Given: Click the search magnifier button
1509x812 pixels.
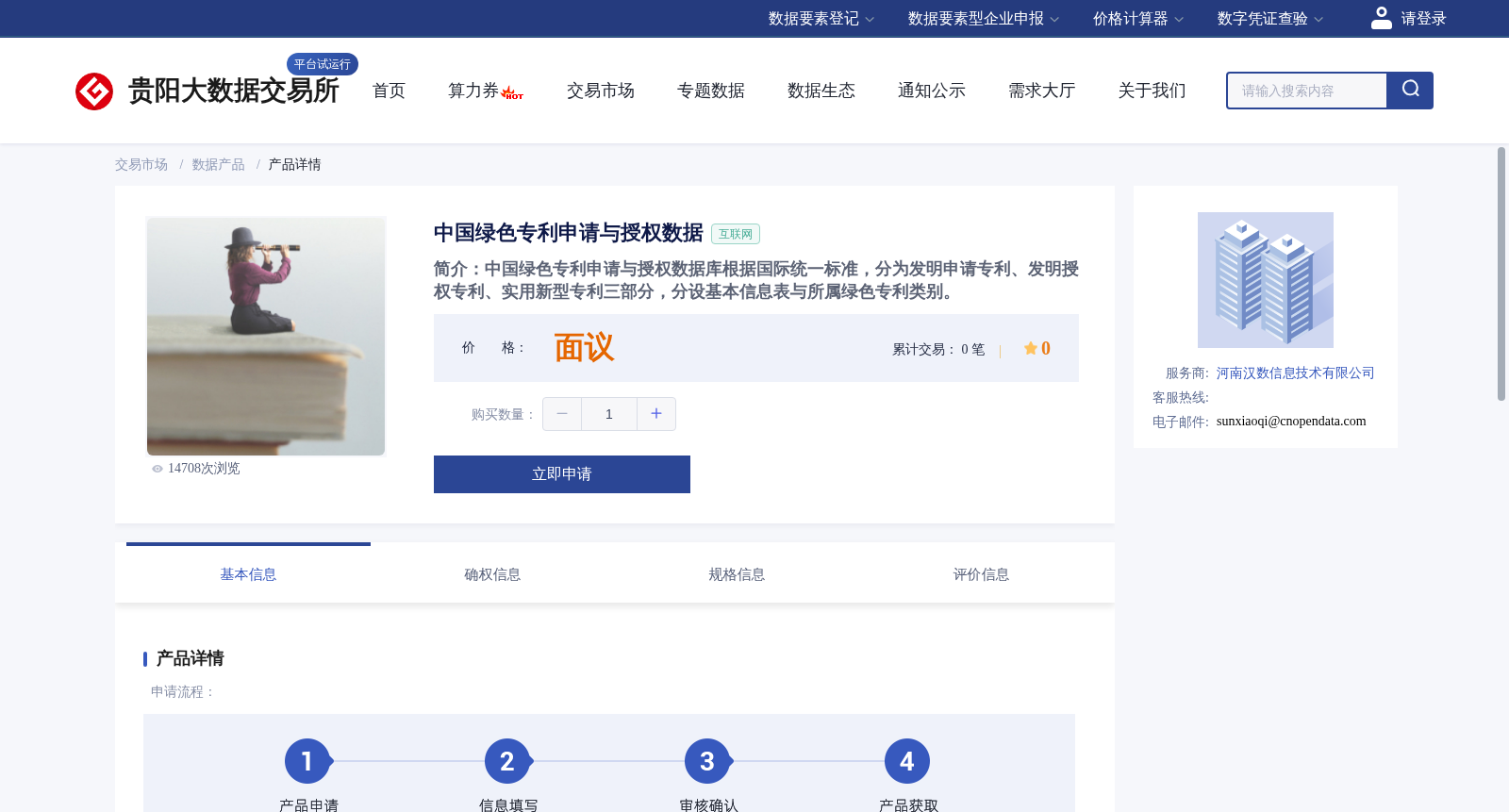Looking at the screenshot, I should click(1410, 91).
